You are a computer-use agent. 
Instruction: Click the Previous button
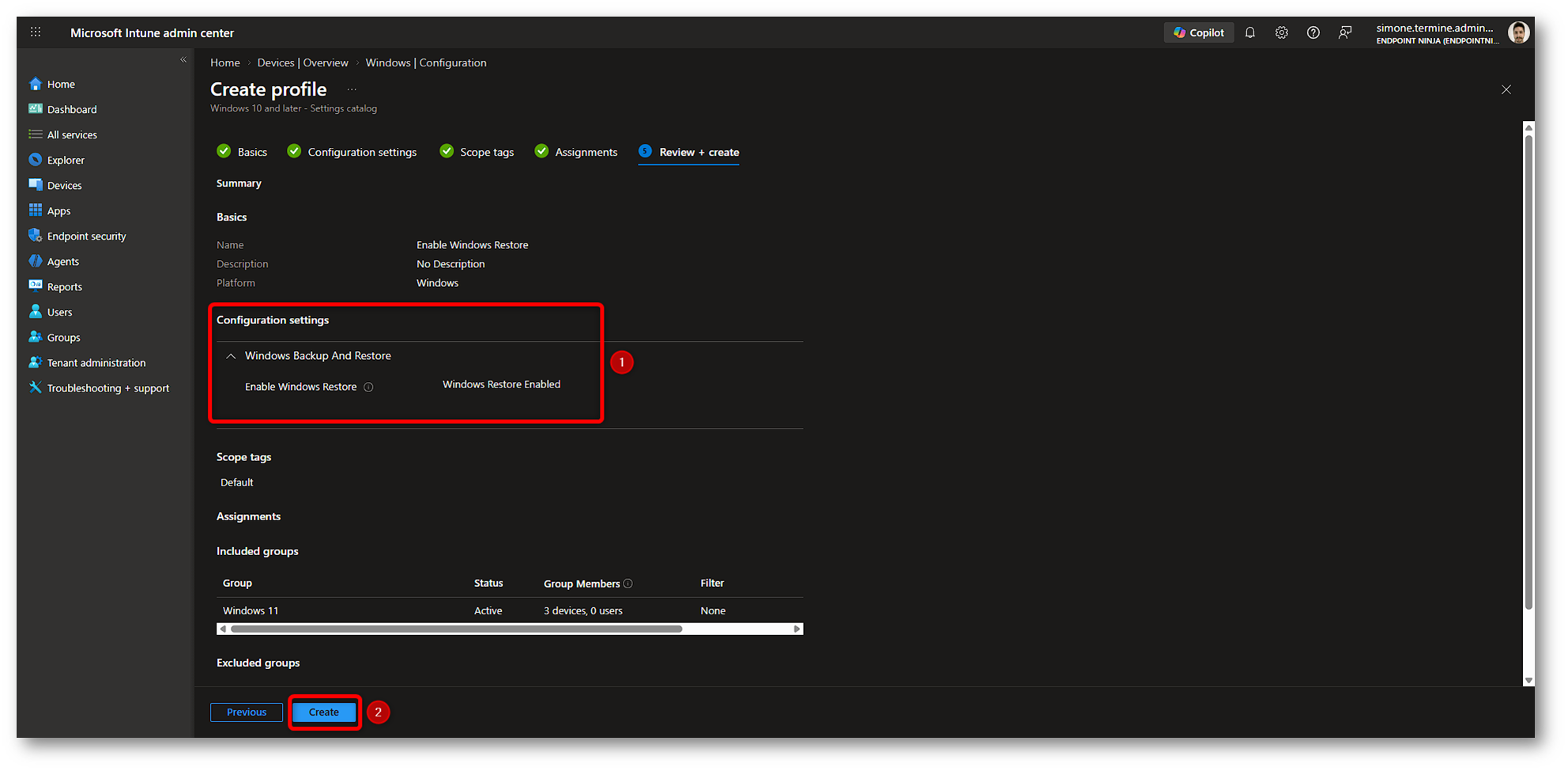[247, 712]
